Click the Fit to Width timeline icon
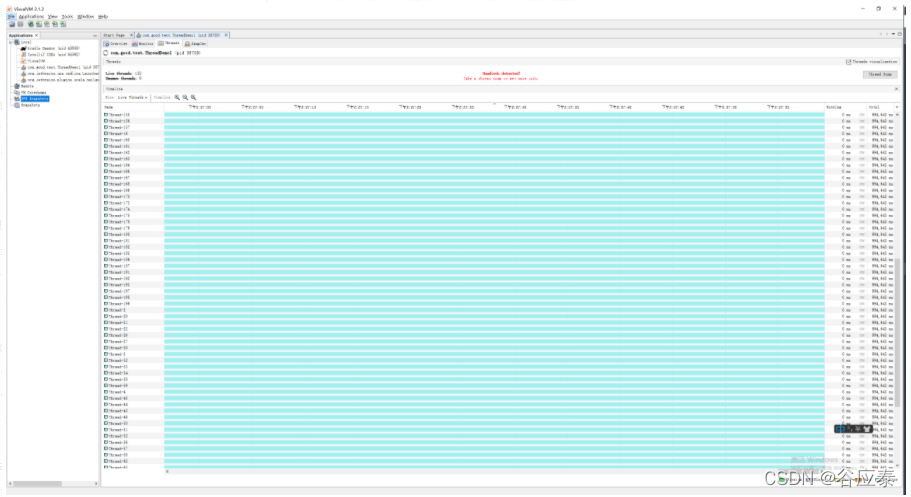Image resolution: width=911 pixels, height=497 pixels. pos(193,98)
